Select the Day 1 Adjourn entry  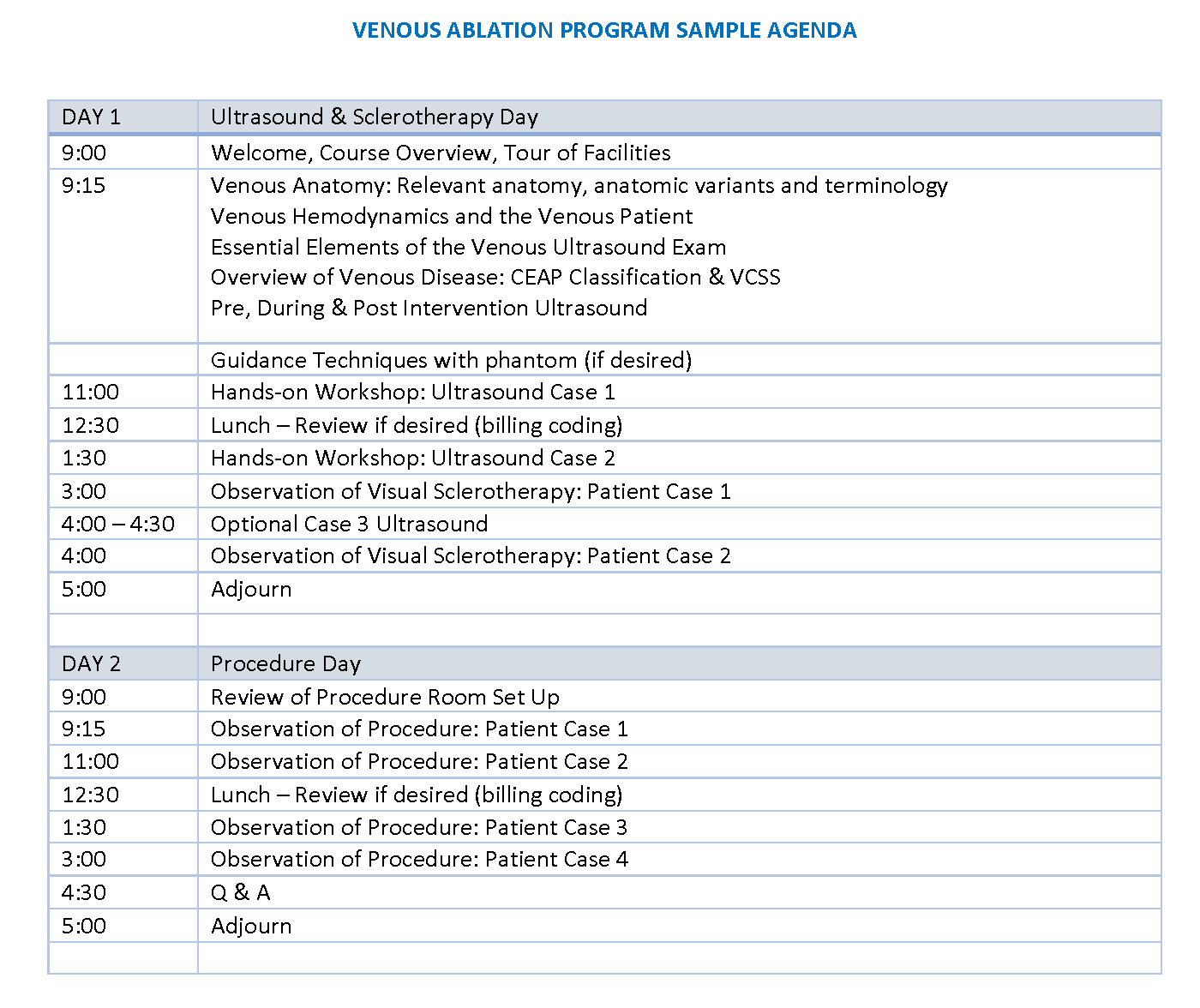251,590
